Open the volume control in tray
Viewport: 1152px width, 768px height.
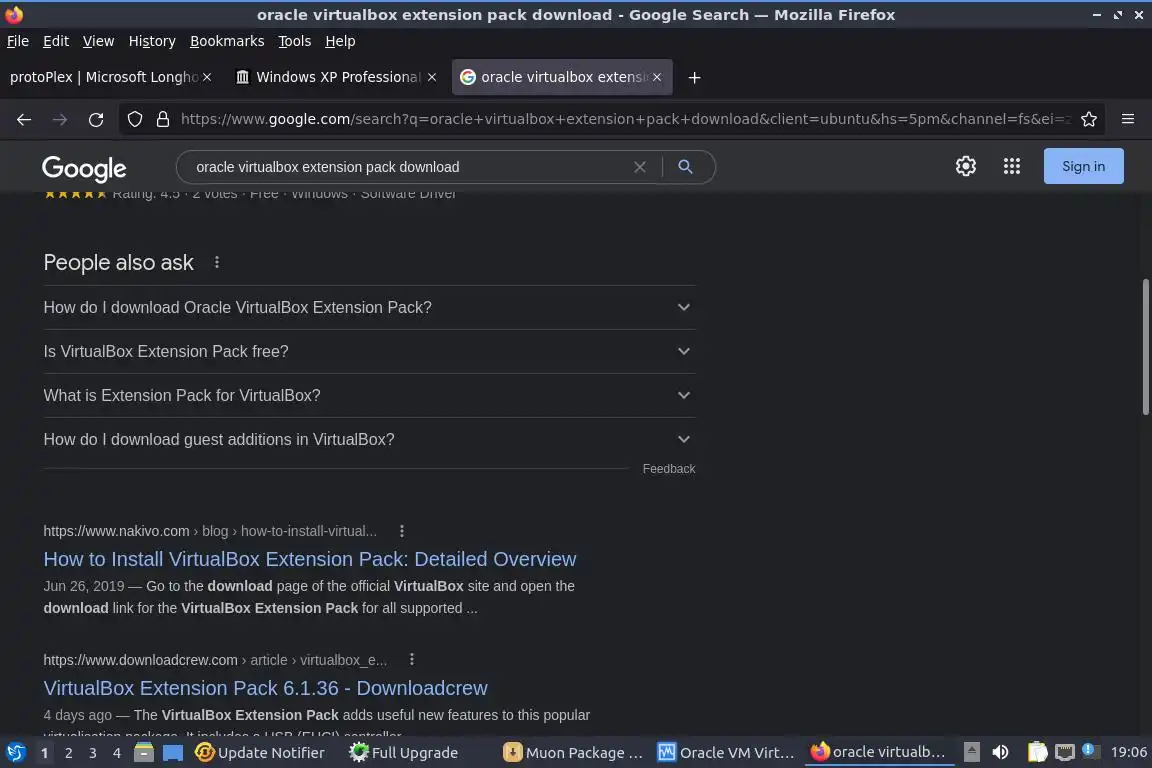pos(1000,752)
